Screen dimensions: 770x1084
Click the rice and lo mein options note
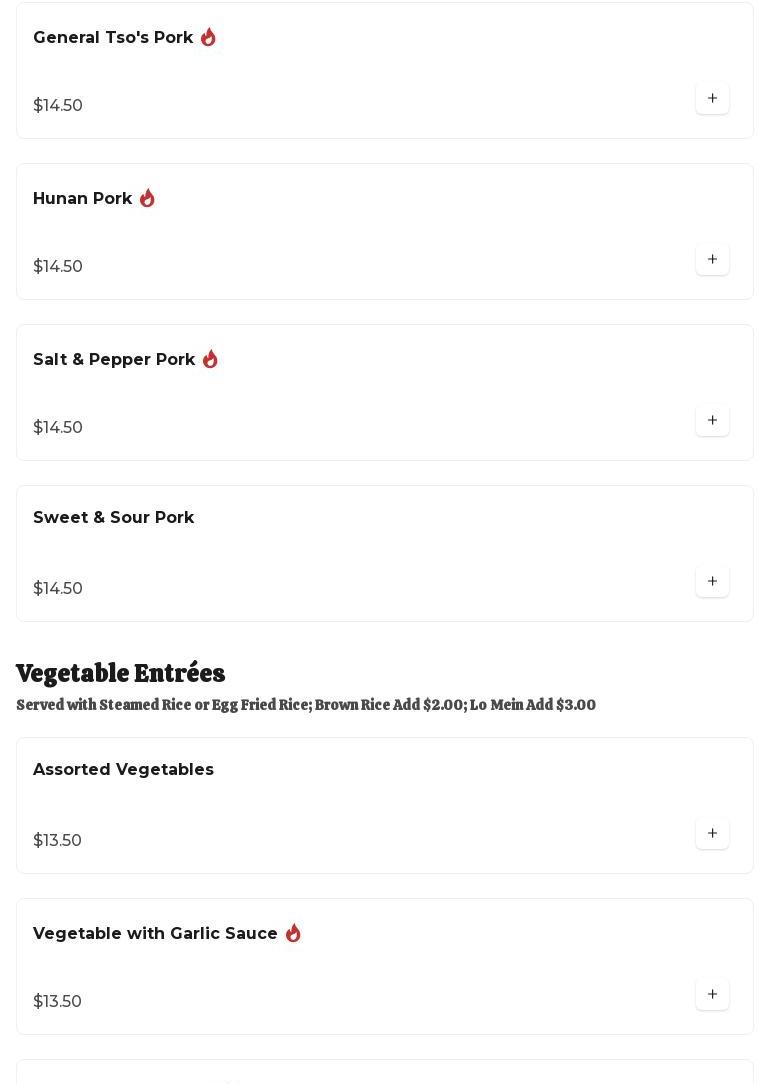[x=306, y=705]
